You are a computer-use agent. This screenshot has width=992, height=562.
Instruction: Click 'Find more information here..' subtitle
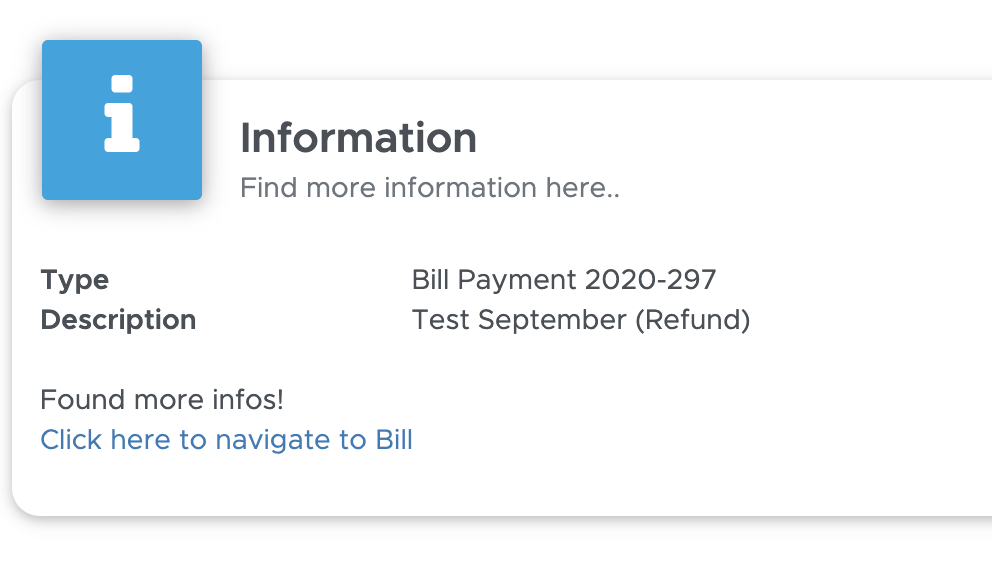[x=430, y=188]
